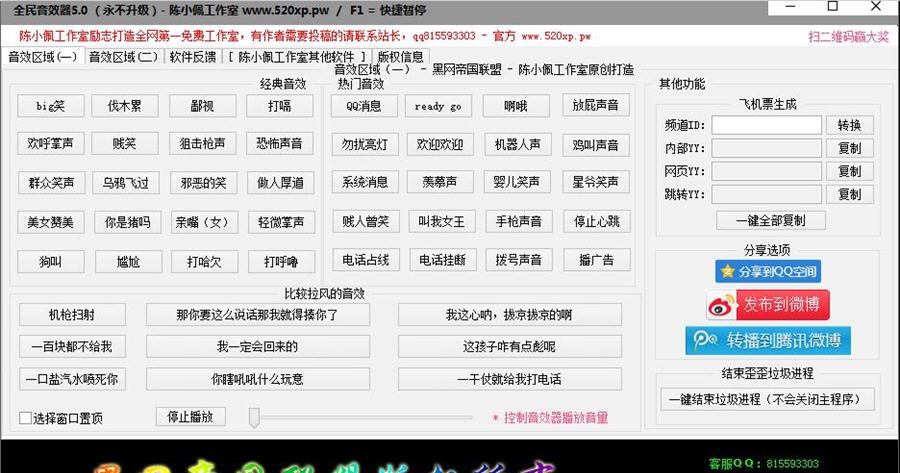Trigger the 做人厚道 sound

pos(281,183)
